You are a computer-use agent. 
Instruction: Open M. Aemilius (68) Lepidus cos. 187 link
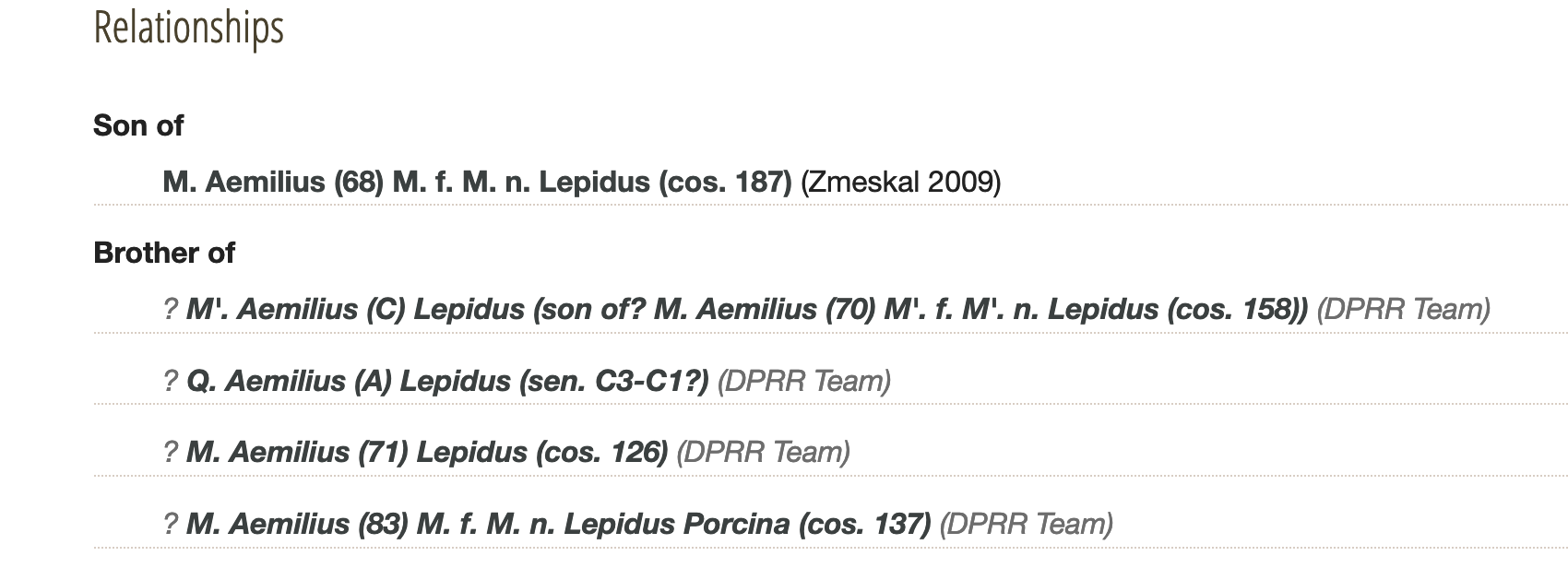[x=476, y=182]
